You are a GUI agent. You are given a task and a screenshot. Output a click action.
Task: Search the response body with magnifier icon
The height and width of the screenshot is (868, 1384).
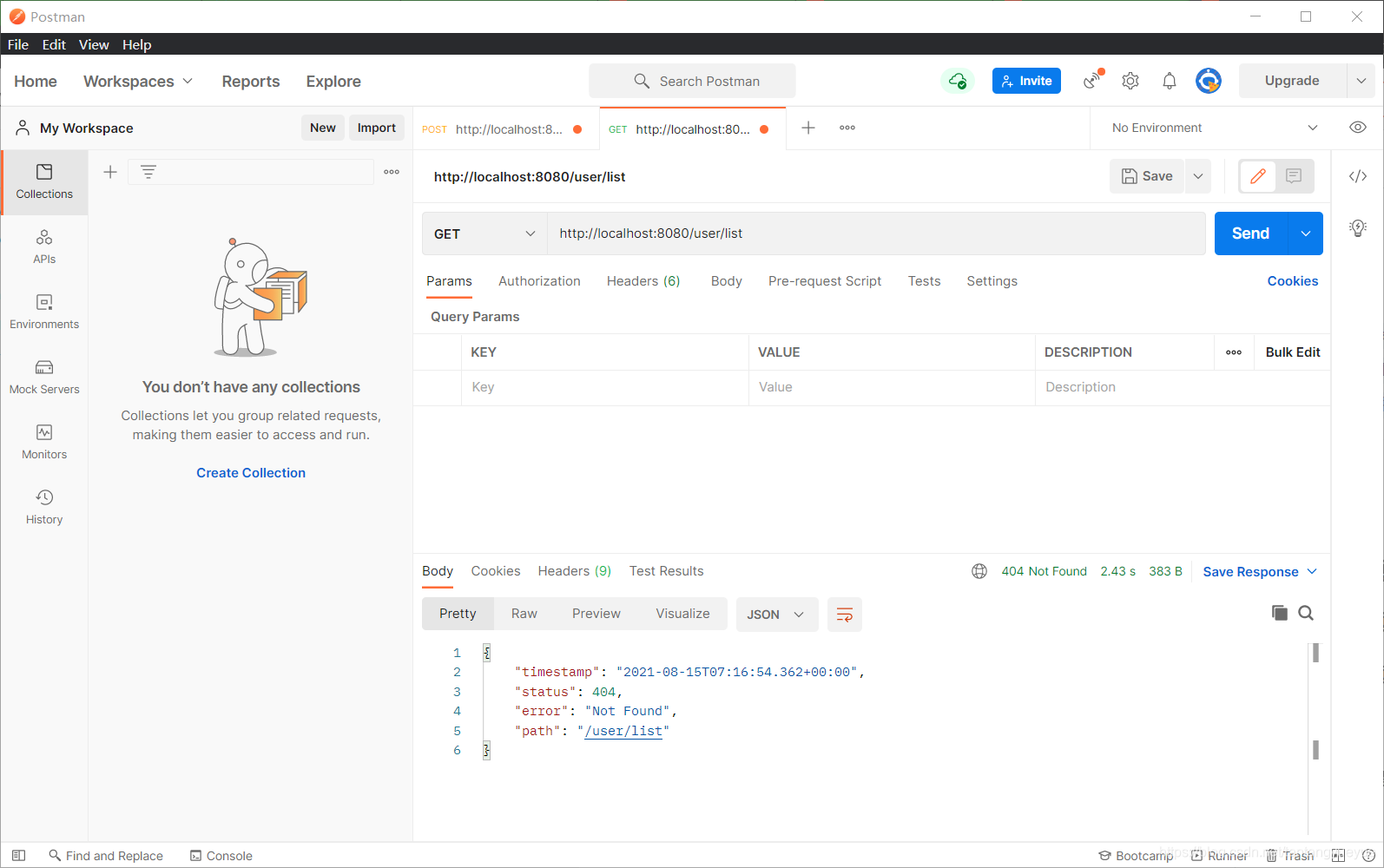[x=1306, y=613]
